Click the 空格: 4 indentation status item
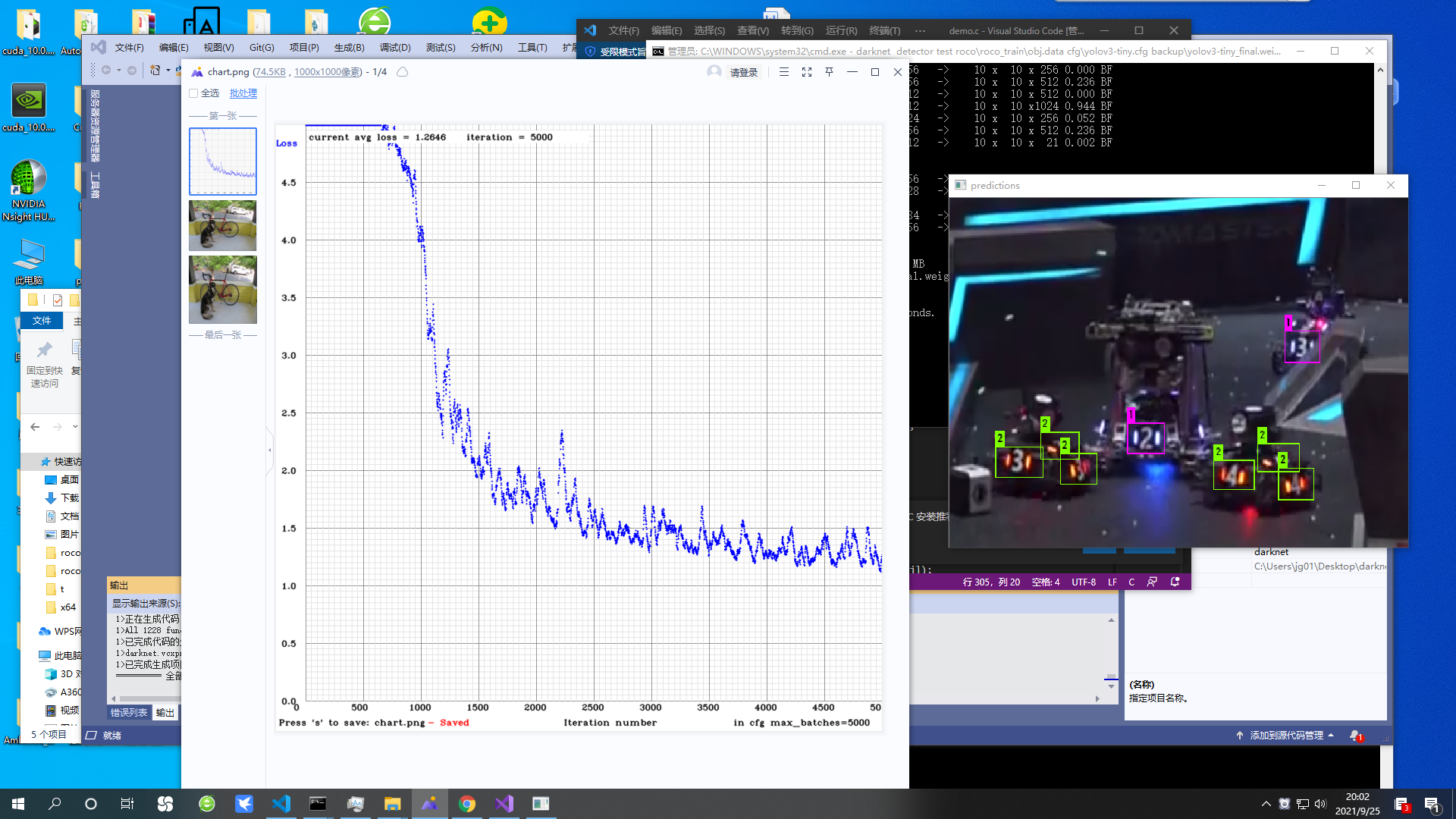The height and width of the screenshot is (819, 1456). point(1046,582)
